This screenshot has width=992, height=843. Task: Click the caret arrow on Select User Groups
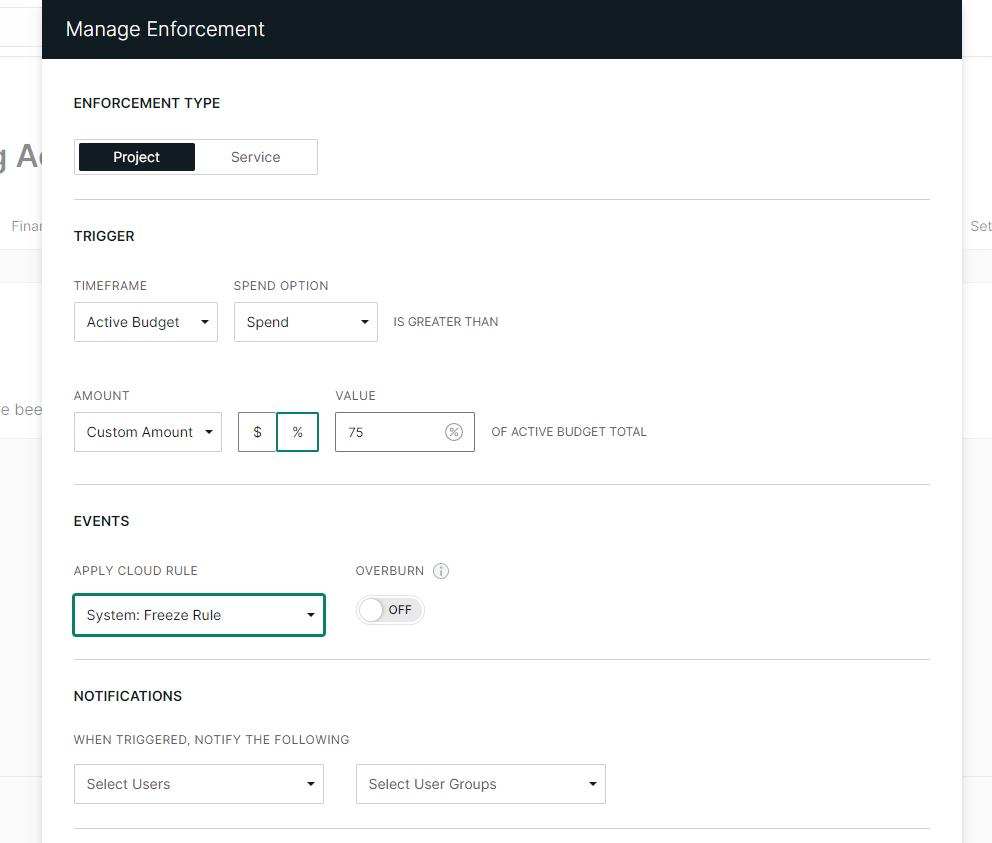592,784
